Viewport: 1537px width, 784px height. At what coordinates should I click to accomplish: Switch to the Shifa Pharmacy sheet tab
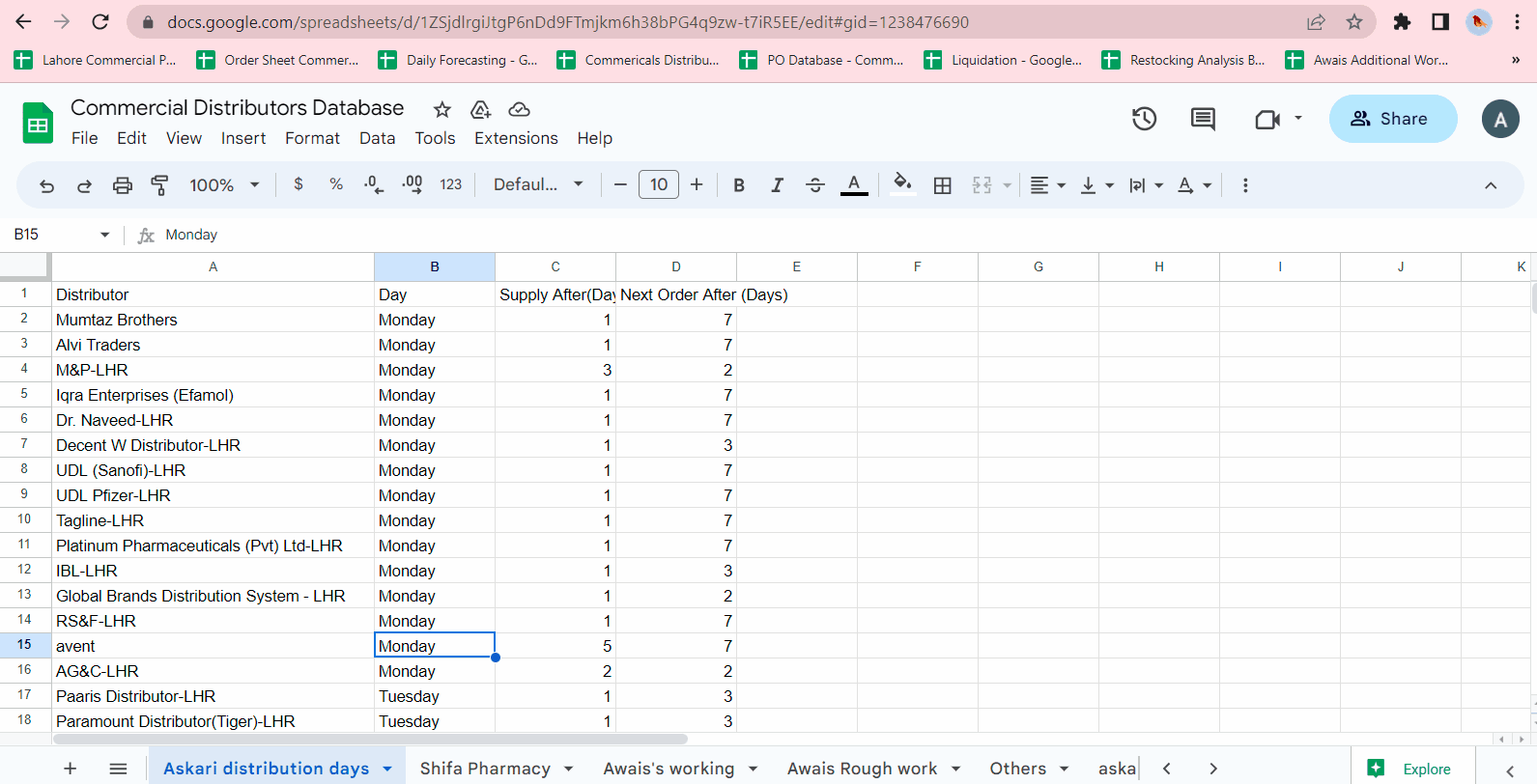[485, 769]
